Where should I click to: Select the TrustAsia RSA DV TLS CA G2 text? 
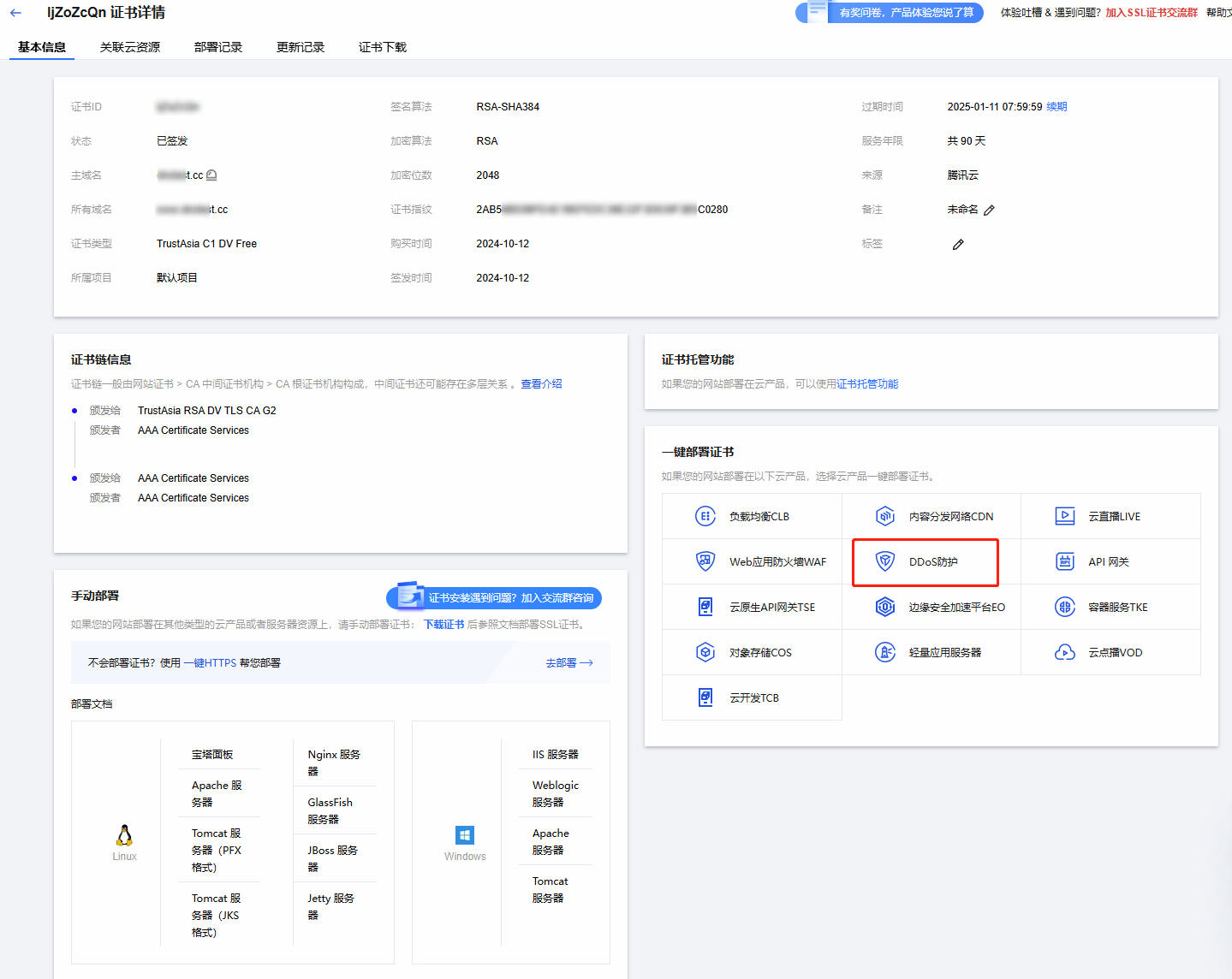[x=207, y=411]
